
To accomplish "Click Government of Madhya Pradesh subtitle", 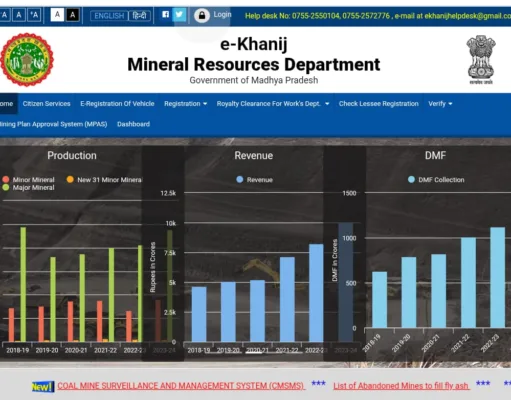I will [x=254, y=80].
